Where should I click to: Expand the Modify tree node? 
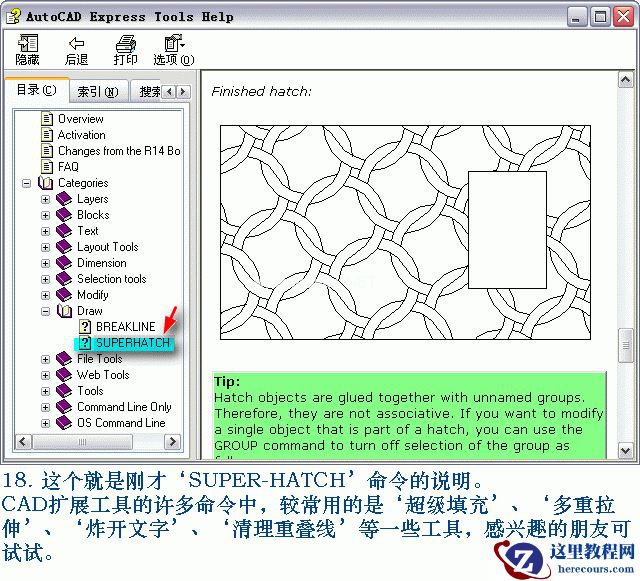[46, 295]
